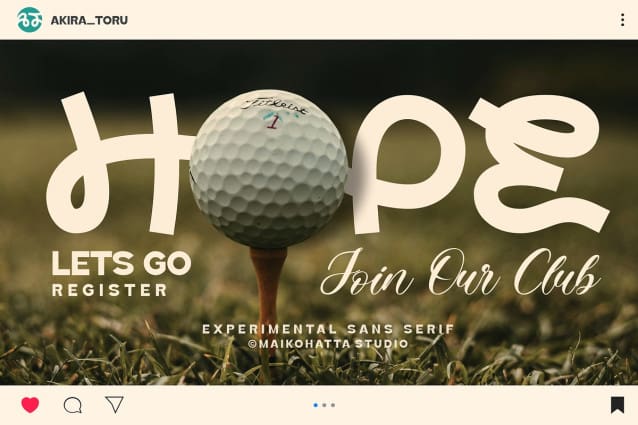Open comments via speech bubble icon
Viewport: 638px width, 425px height.
point(73,405)
